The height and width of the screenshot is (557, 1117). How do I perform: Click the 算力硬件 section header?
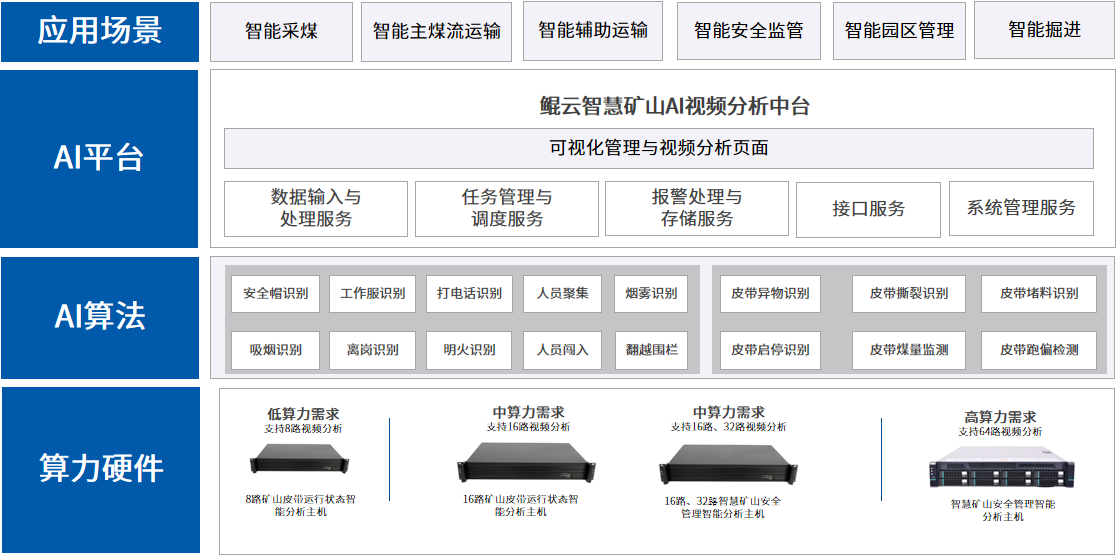coord(100,469)
